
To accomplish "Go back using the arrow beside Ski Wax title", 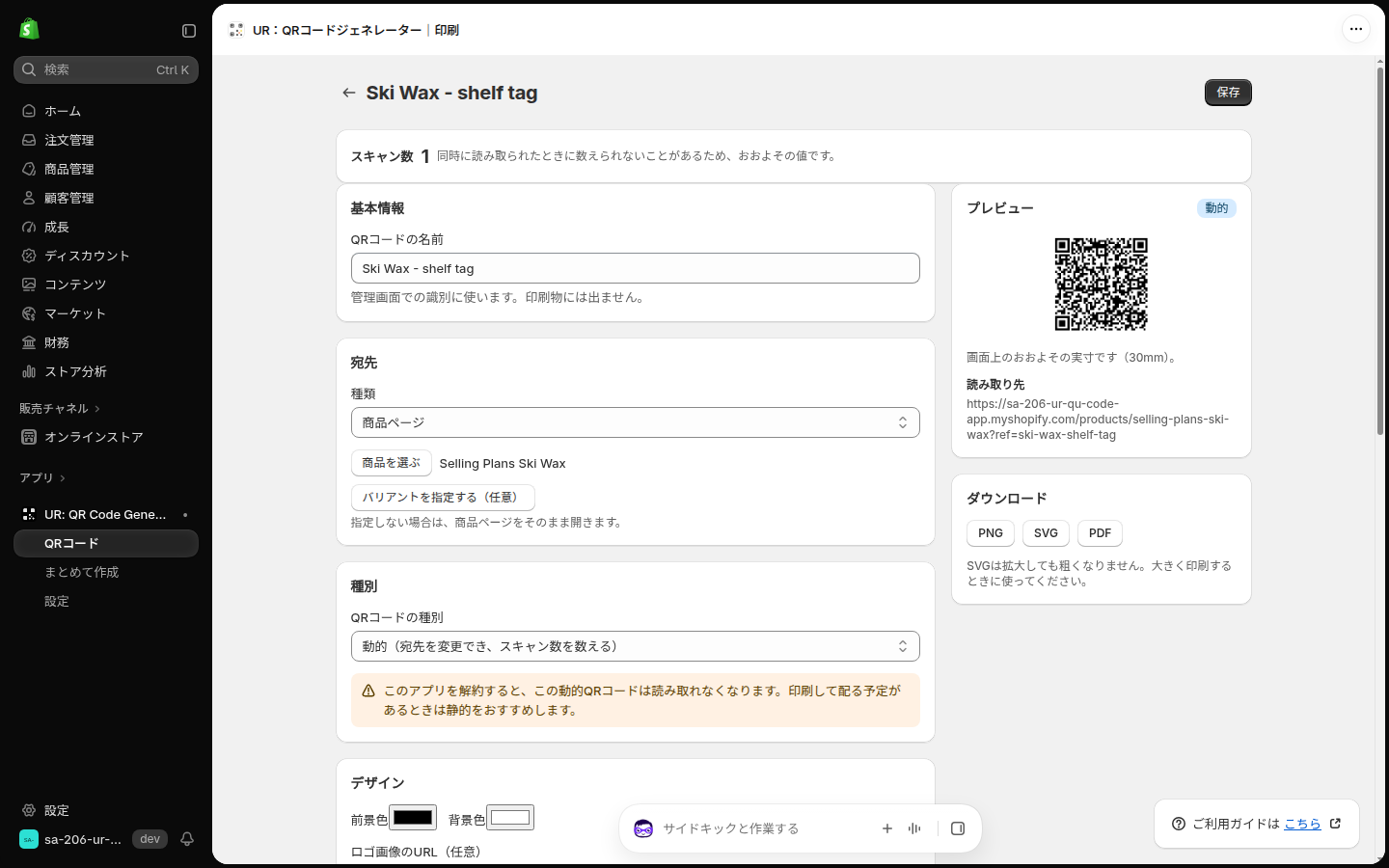I will (349, 93).
